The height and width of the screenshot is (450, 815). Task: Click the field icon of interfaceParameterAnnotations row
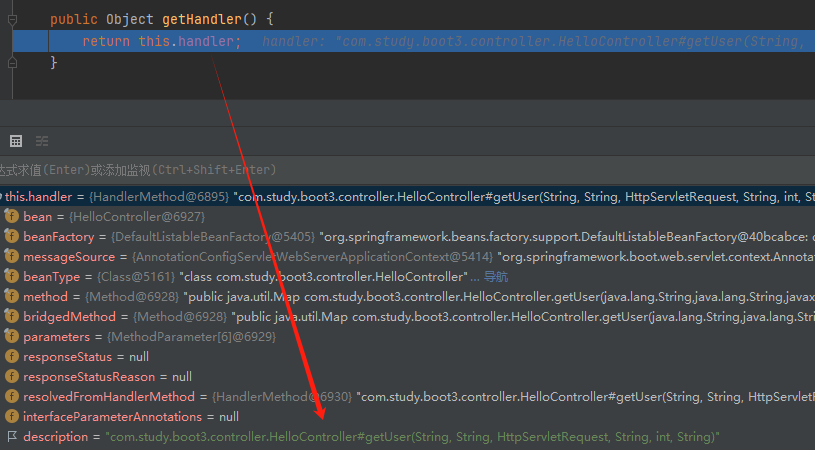pyautogui.click(x=11, y=417)
